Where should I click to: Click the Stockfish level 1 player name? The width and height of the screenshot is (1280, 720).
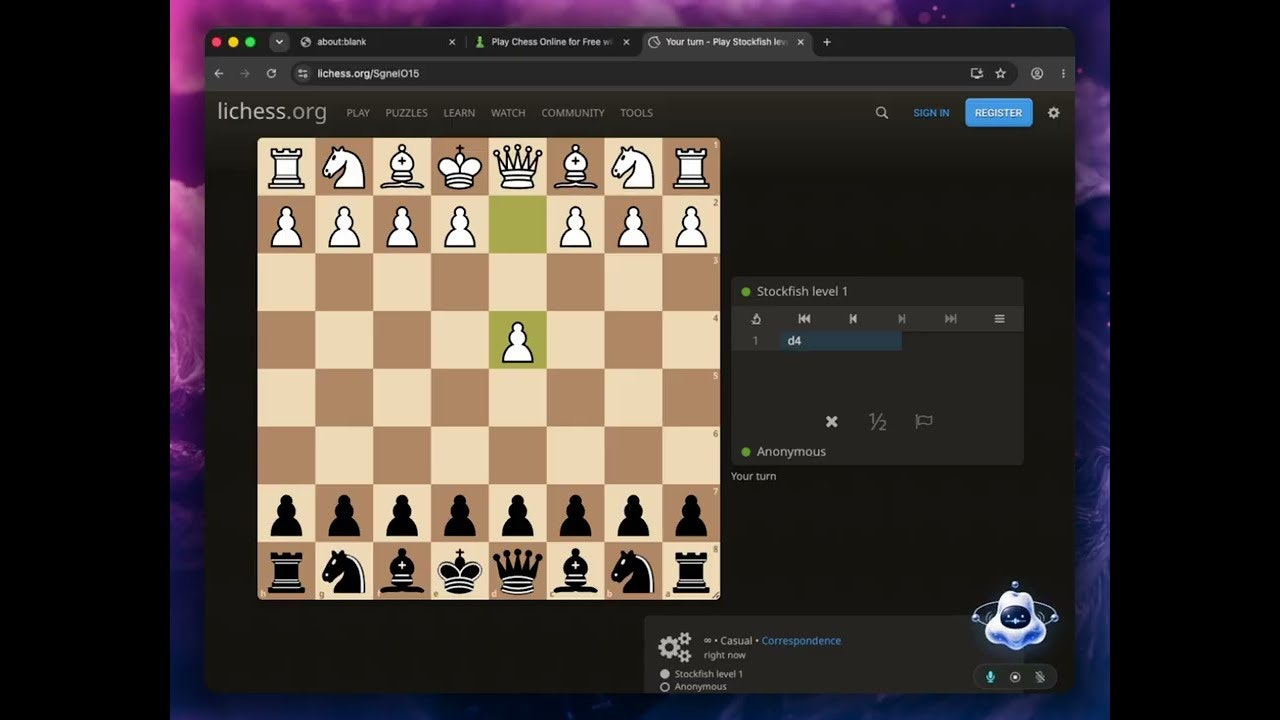tap(802, 292)
